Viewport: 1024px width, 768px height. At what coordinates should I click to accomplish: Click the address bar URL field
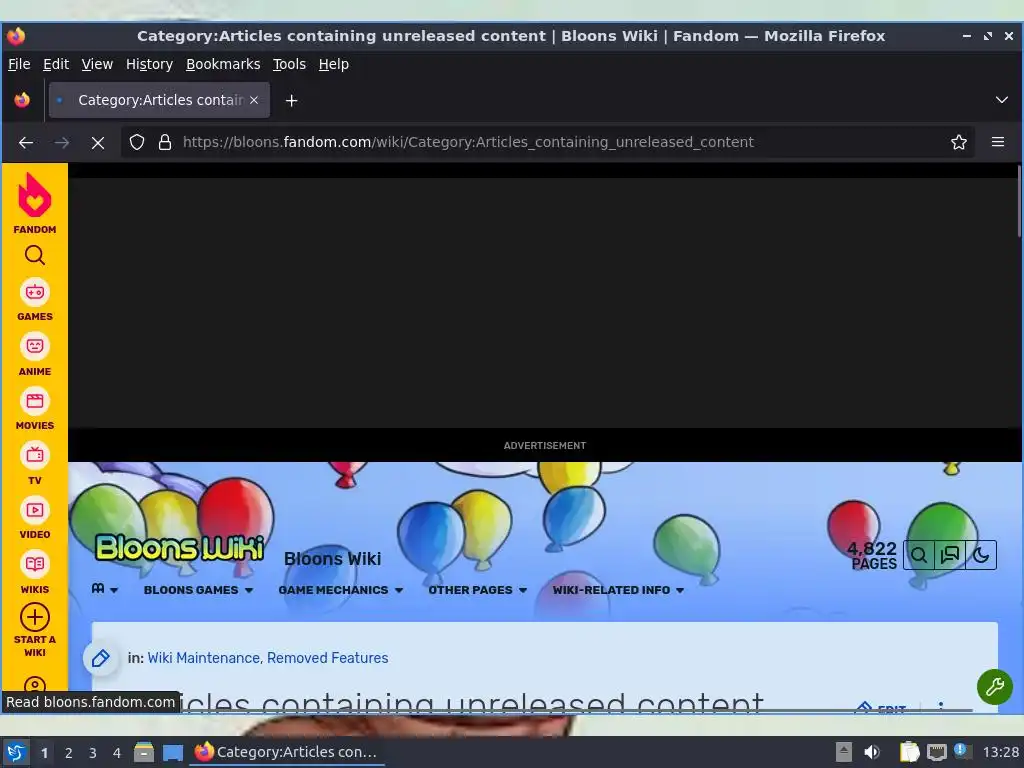(549, 142)
